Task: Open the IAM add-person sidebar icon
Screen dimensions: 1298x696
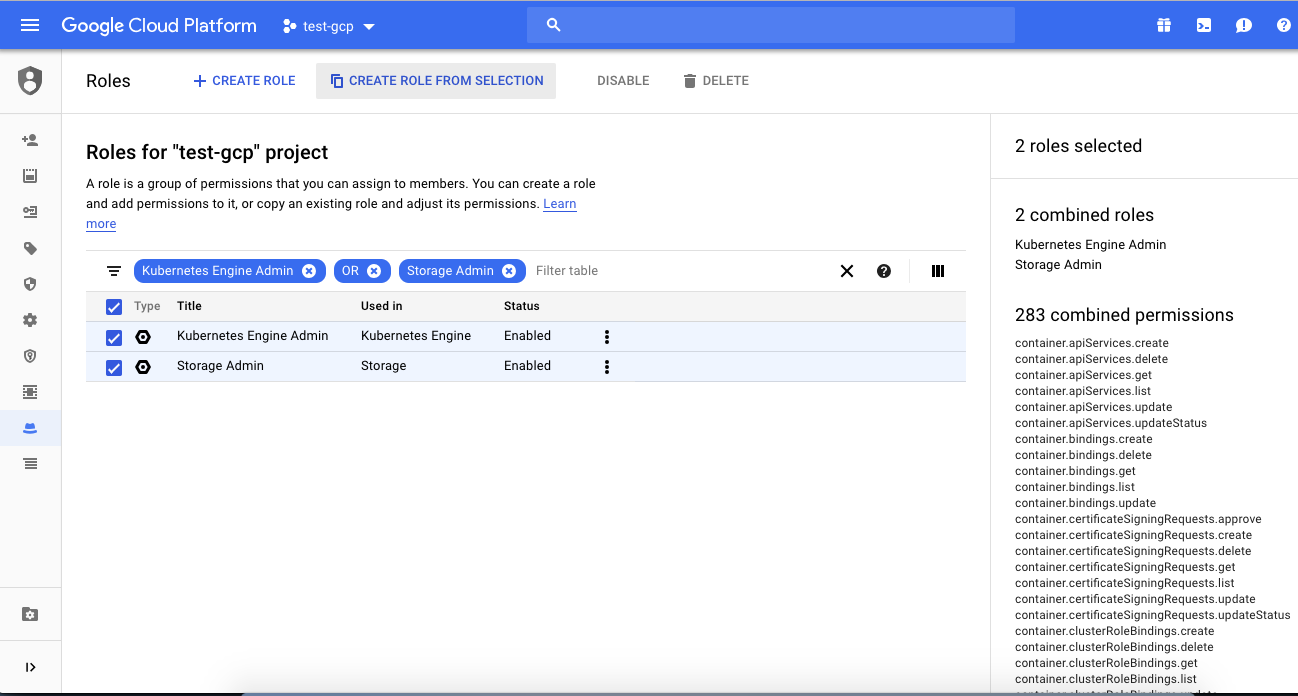Action: [x=30, y=140]
